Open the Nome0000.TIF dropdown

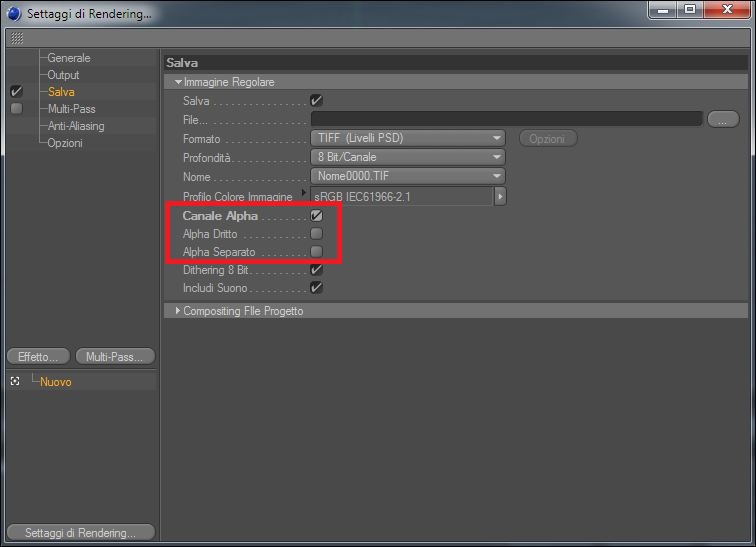click(408, 176)
